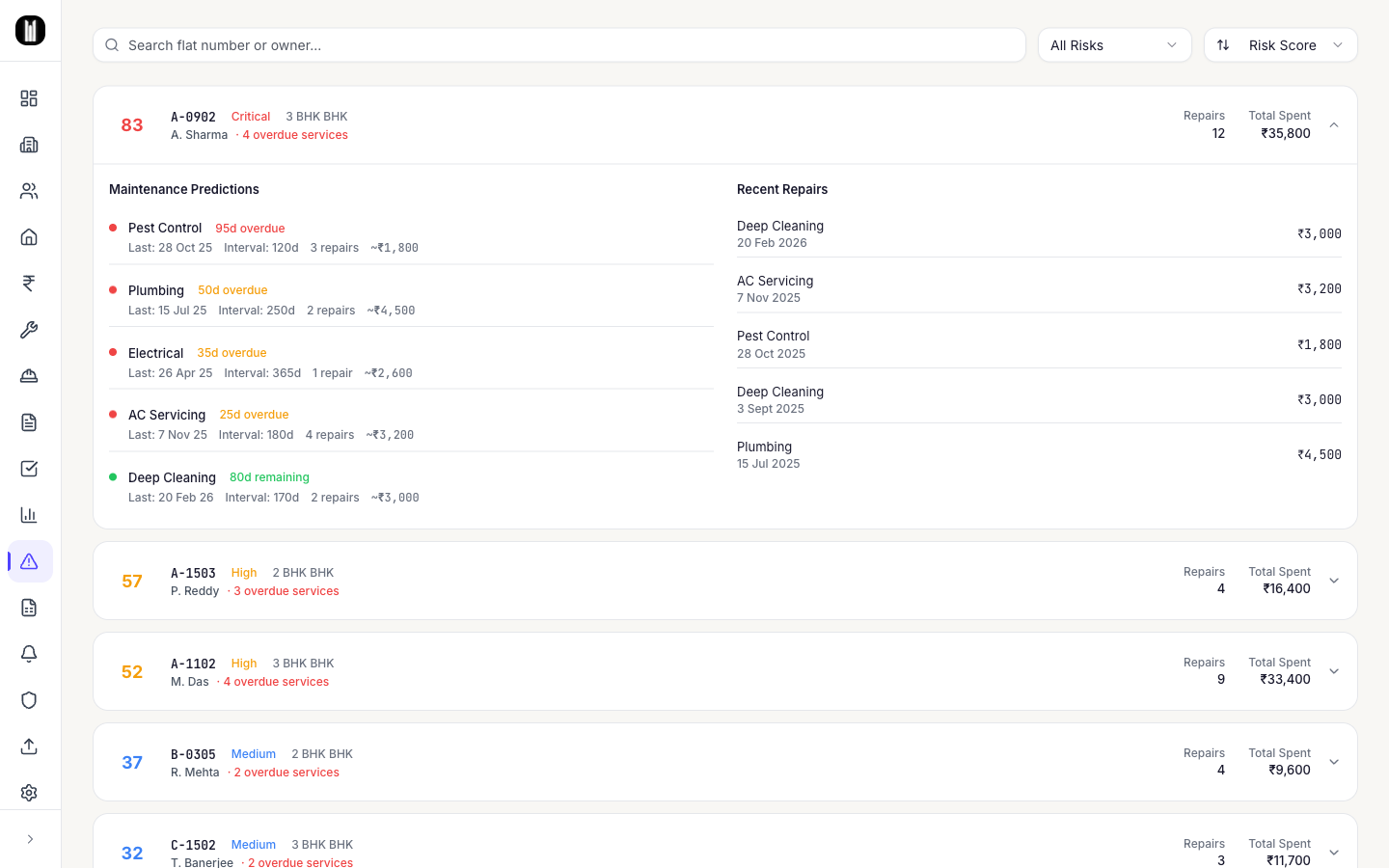Click the Critical risk label
Viewport: 1389px width, 868px height.
(x=251, y=117)
